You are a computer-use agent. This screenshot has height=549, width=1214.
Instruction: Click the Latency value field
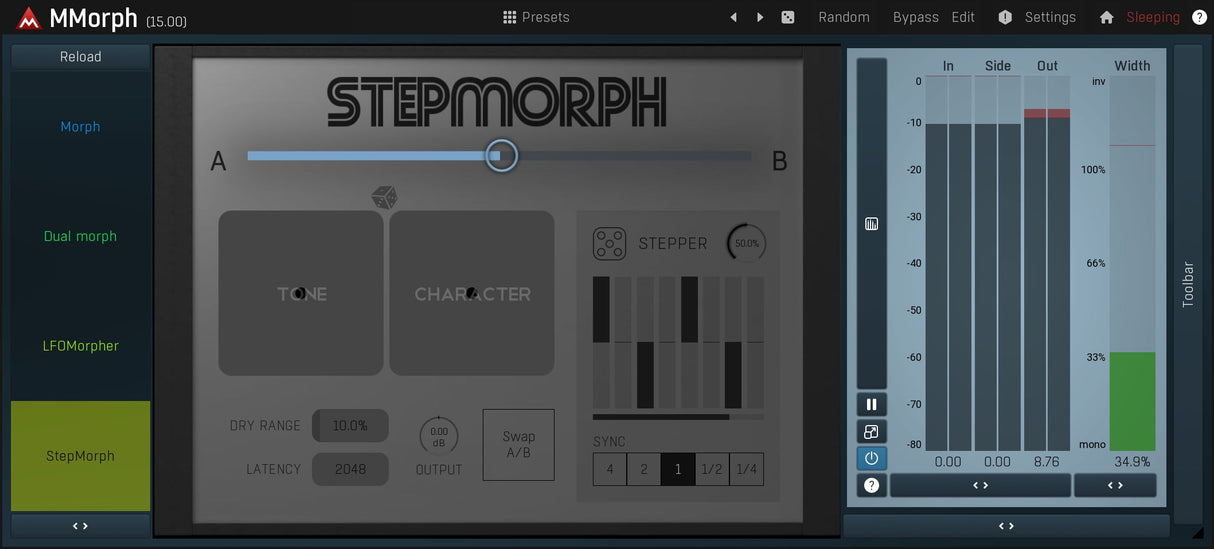point(350,469)
